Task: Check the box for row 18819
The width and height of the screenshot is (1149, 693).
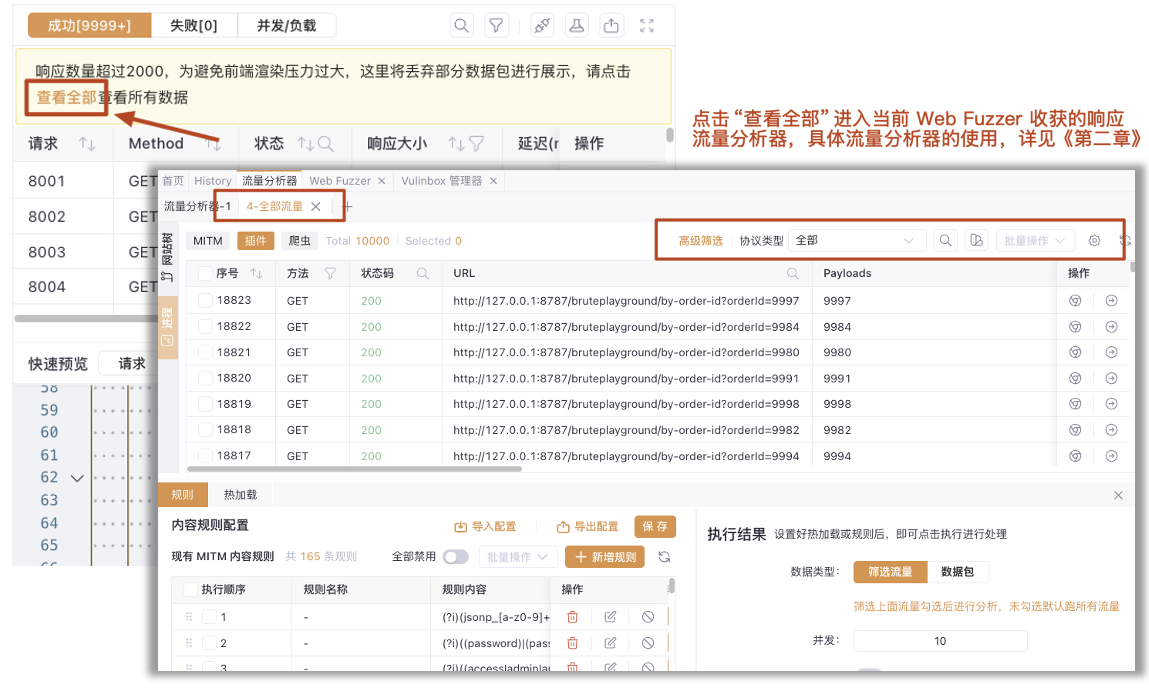Action: click(x=205, y=404)
